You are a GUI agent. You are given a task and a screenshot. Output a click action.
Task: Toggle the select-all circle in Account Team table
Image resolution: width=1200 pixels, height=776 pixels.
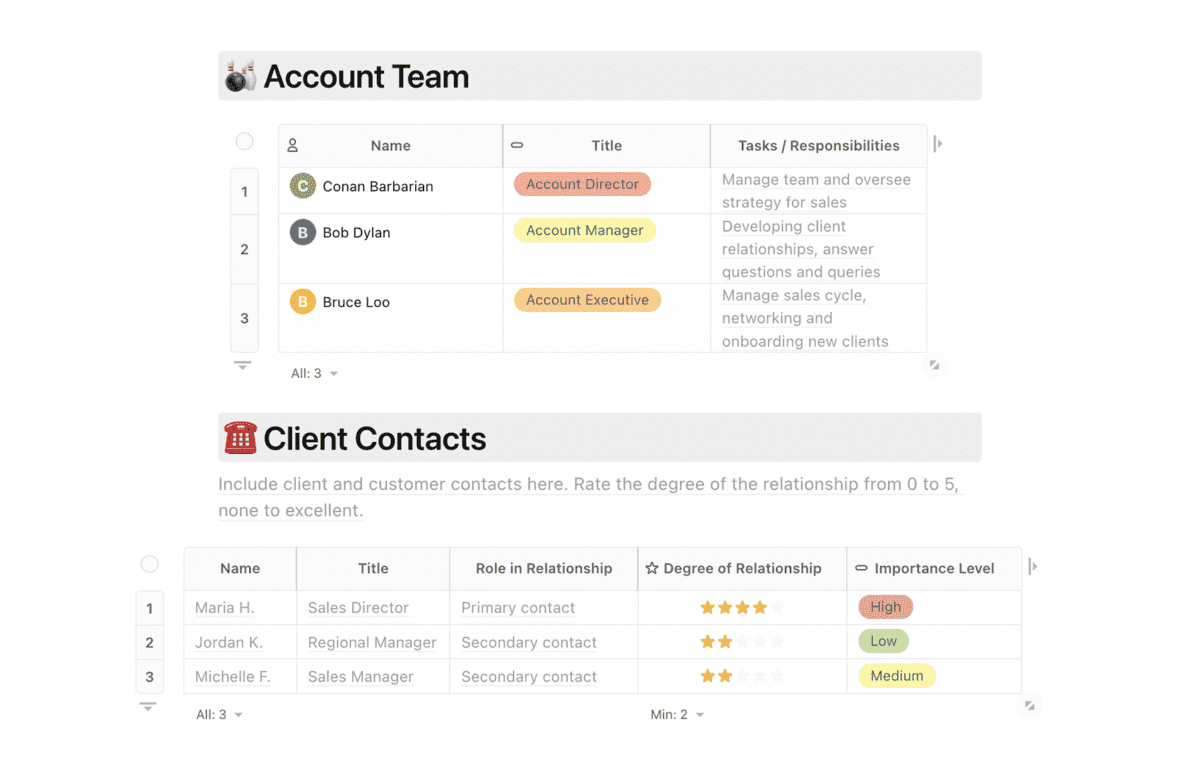244,142
